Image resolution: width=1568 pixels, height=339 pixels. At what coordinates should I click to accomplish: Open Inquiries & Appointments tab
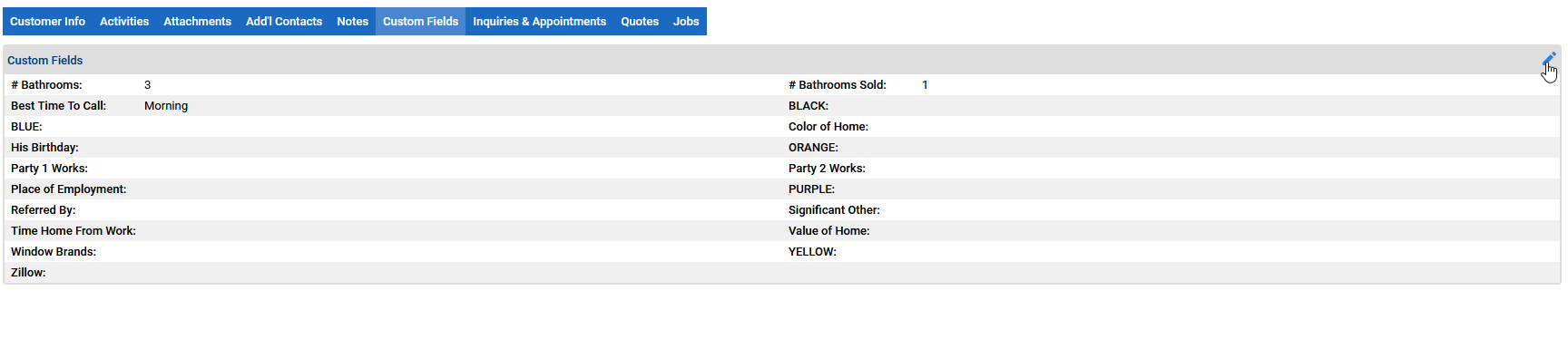[x=539, y=22]
